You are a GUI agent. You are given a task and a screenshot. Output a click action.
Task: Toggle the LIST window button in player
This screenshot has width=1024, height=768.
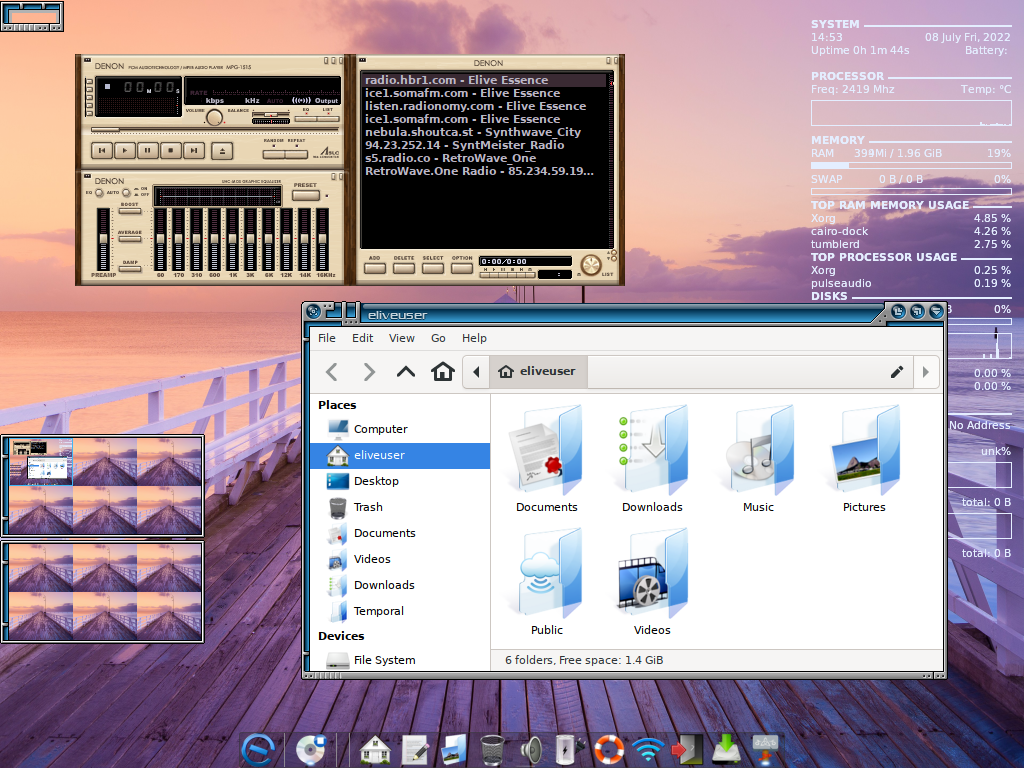point(328,119)
